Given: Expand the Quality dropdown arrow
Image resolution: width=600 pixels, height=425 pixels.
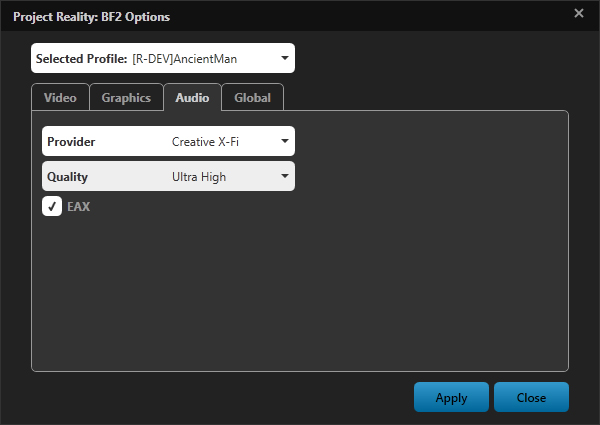Looking at the screenshot, I should tap(284, 177).
